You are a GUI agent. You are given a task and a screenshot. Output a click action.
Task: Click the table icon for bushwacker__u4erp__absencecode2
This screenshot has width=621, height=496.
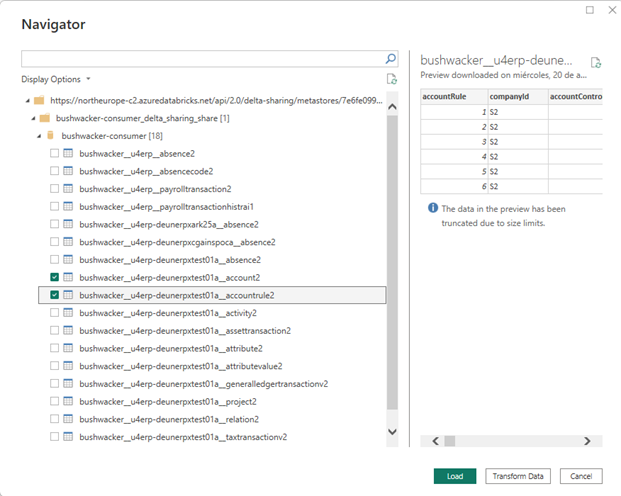(68, 171)
